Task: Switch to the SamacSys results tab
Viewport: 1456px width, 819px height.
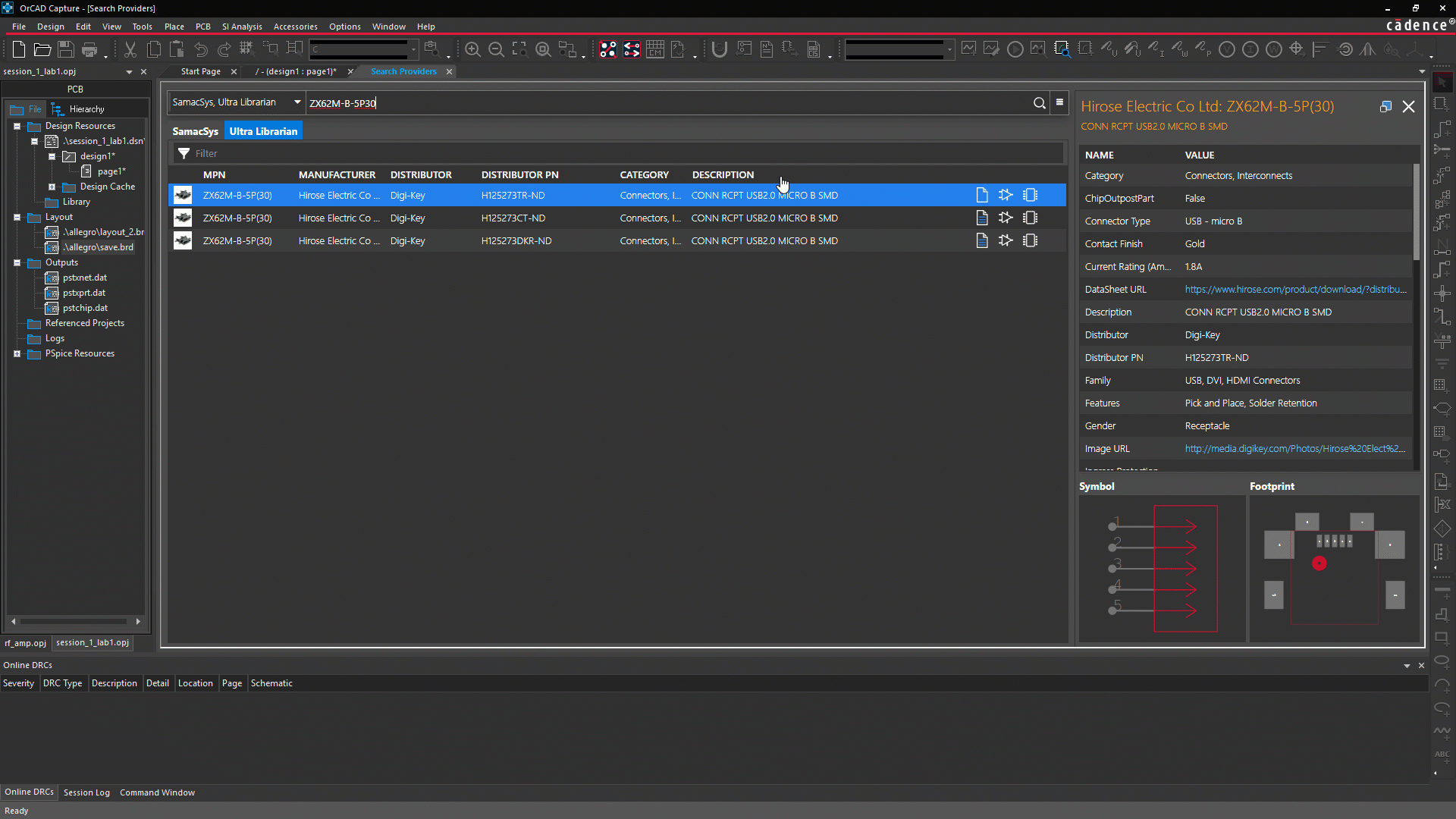Action: (195, 131)
